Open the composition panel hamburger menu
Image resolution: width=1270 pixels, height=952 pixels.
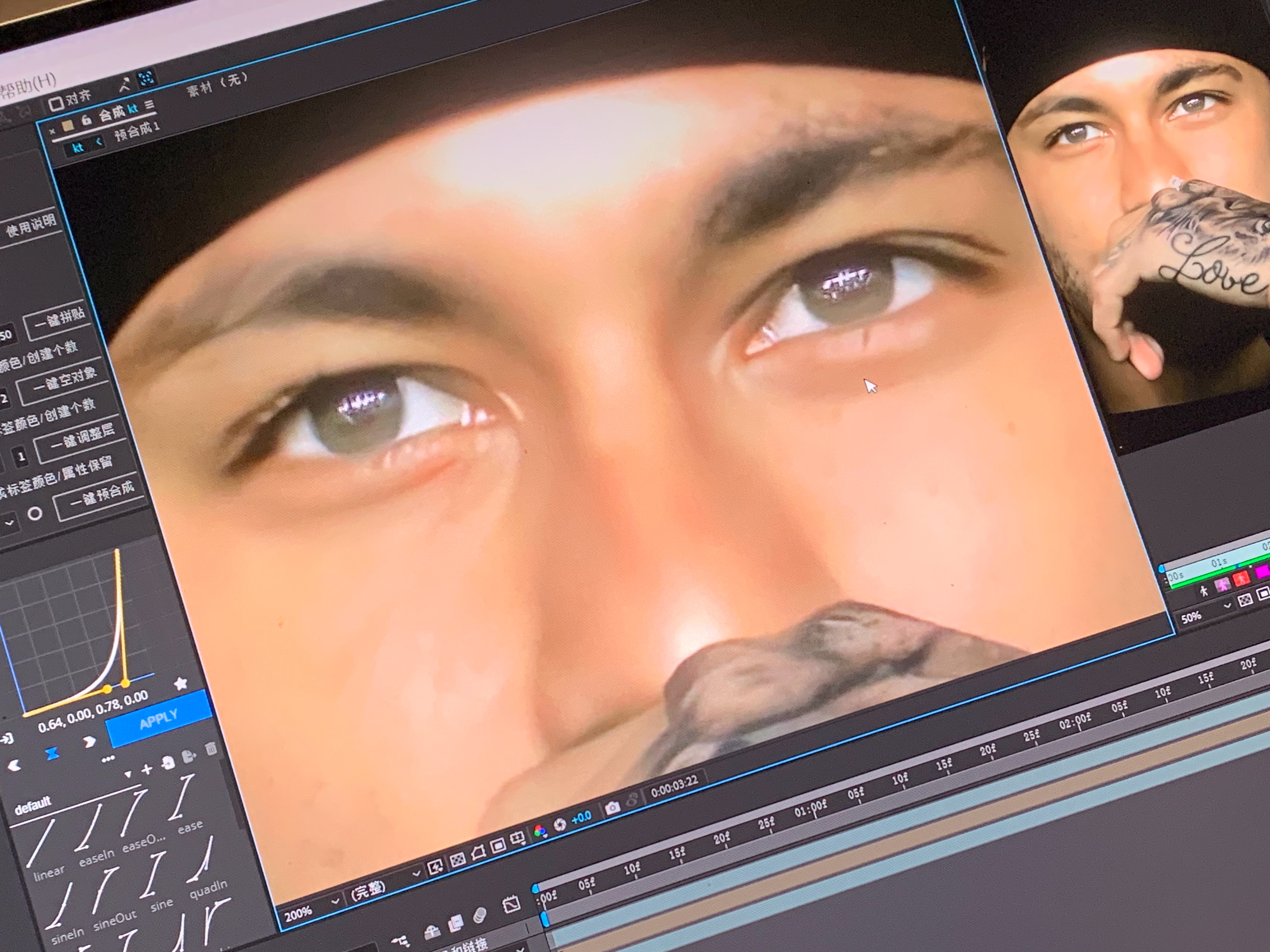coord(149,105)
